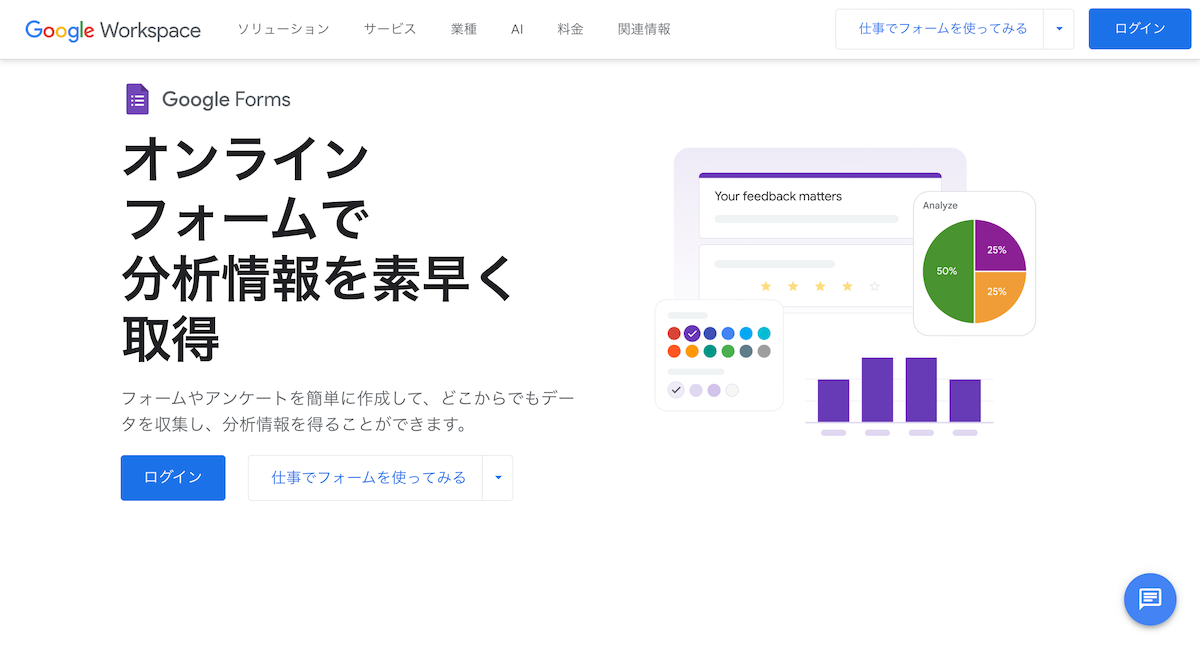The image size is (1200, 648).
Task: Open the 関連情報 menu
Action: point(645,29)
